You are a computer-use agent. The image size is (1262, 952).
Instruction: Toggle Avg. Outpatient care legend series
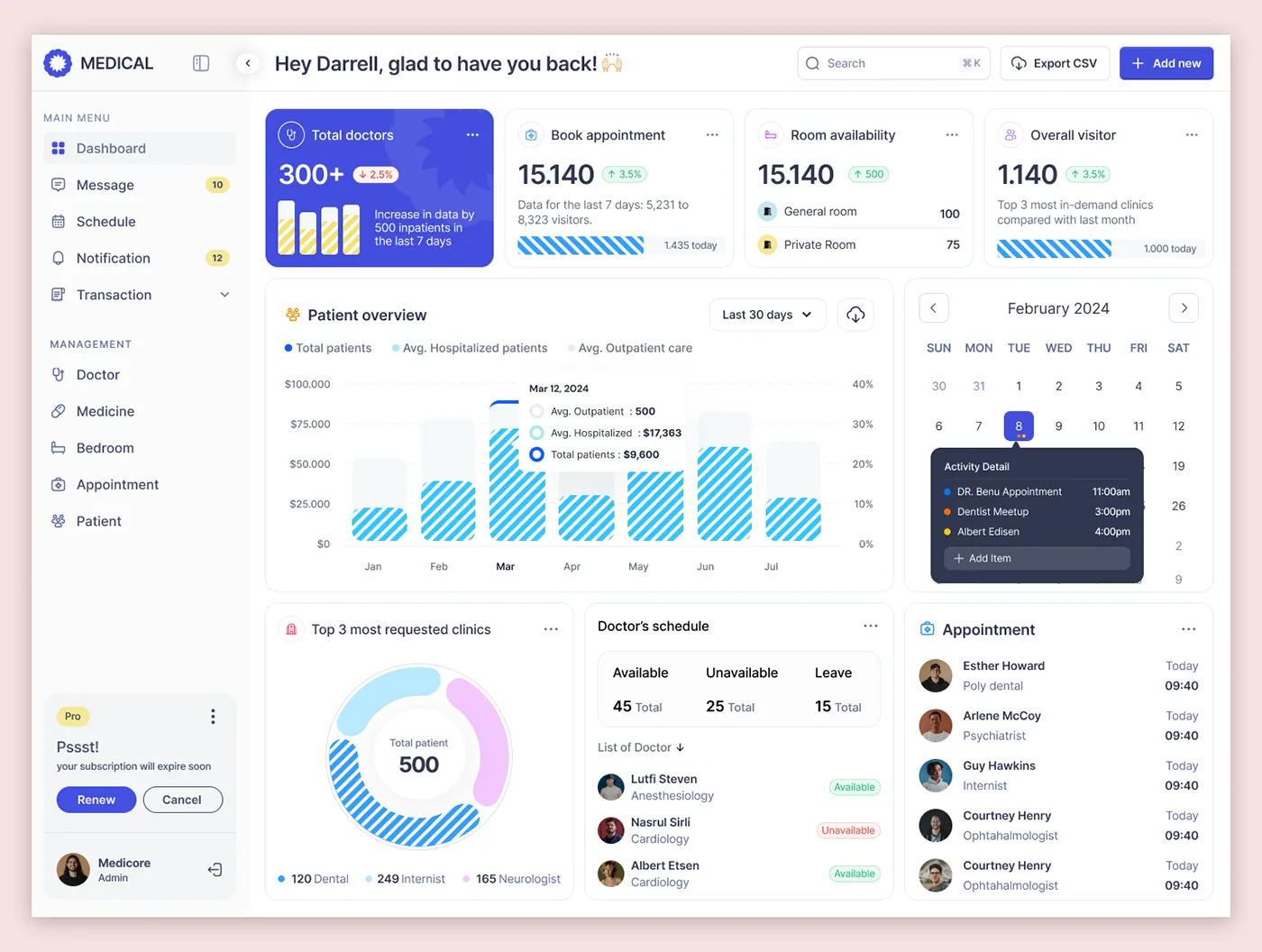(x=630, y=348)
